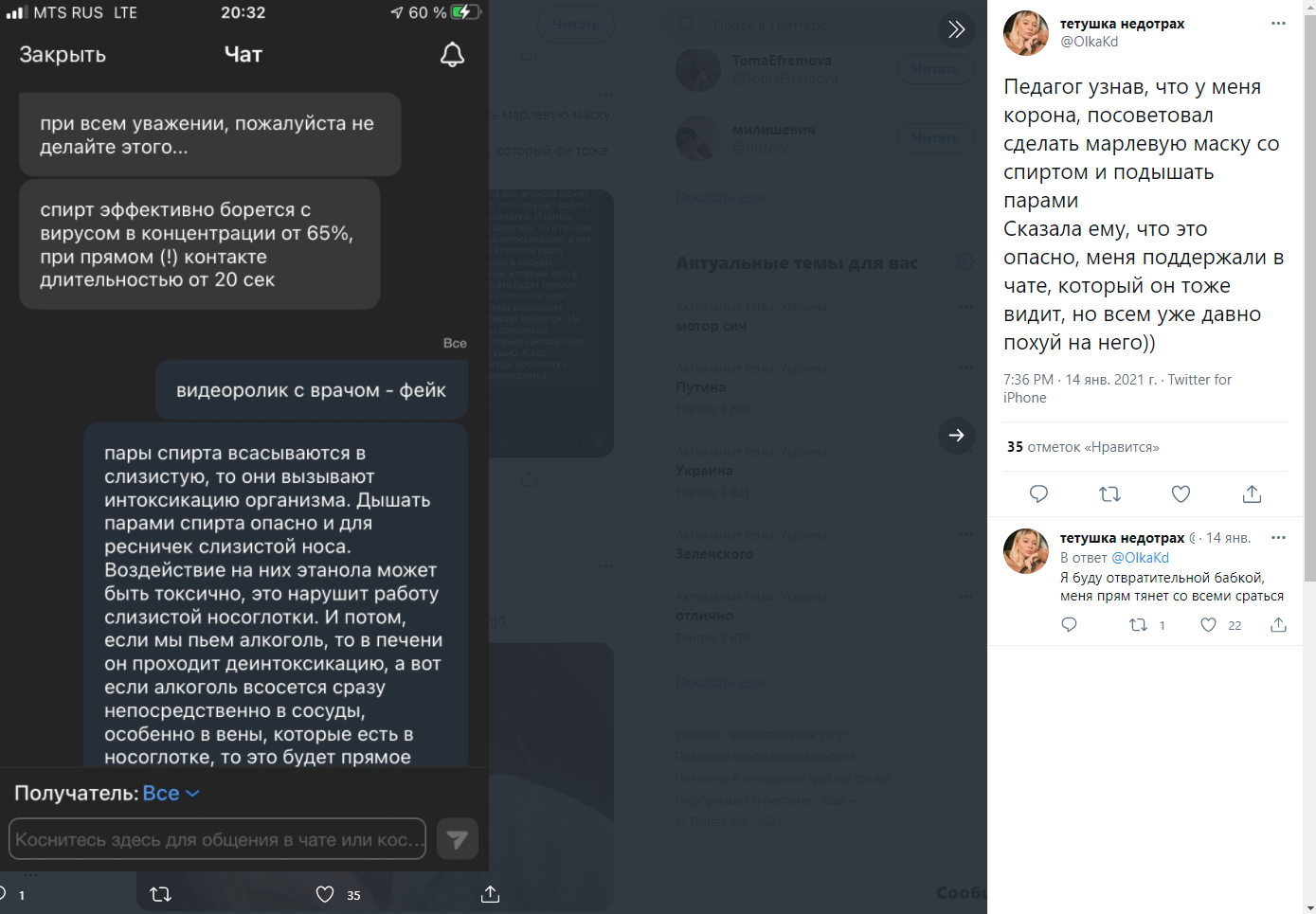Go to next image with arrow button
This screenshot has width=1316, height=914.
click(956, 436)
